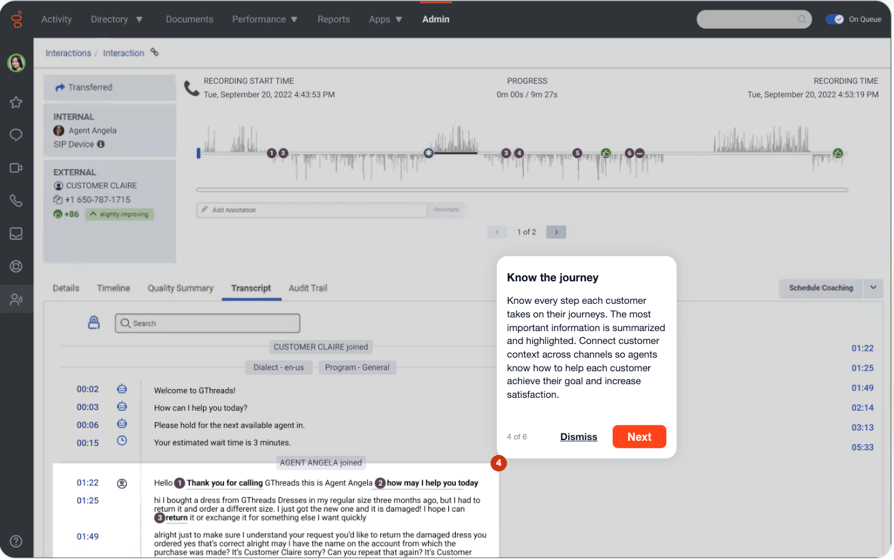The image size is (894, 560).
Task: Open the Activity menu
Action: [x=56, y=19]
